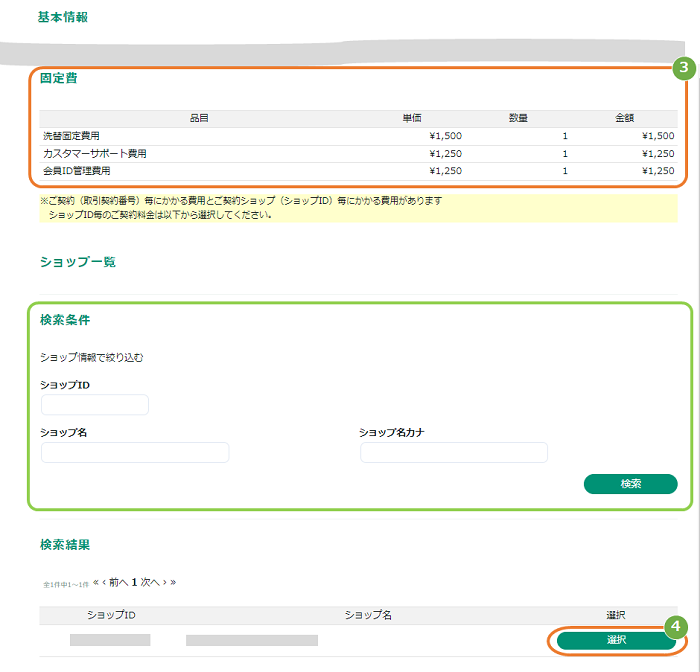Click the 検索結果 heading
700x672 pixels.
click(65, 545)
